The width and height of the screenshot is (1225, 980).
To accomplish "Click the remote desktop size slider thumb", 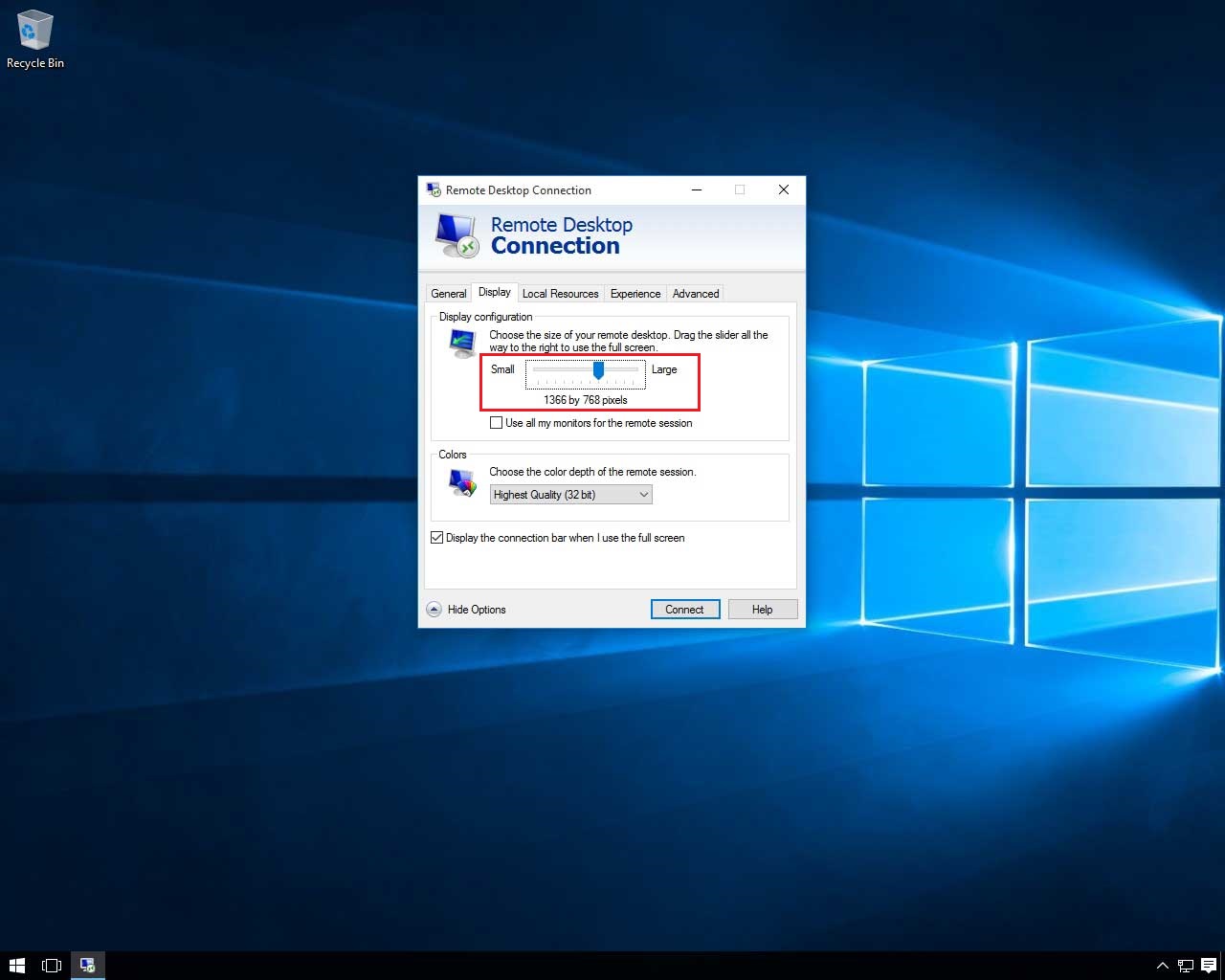I will [x=598, y=370].
